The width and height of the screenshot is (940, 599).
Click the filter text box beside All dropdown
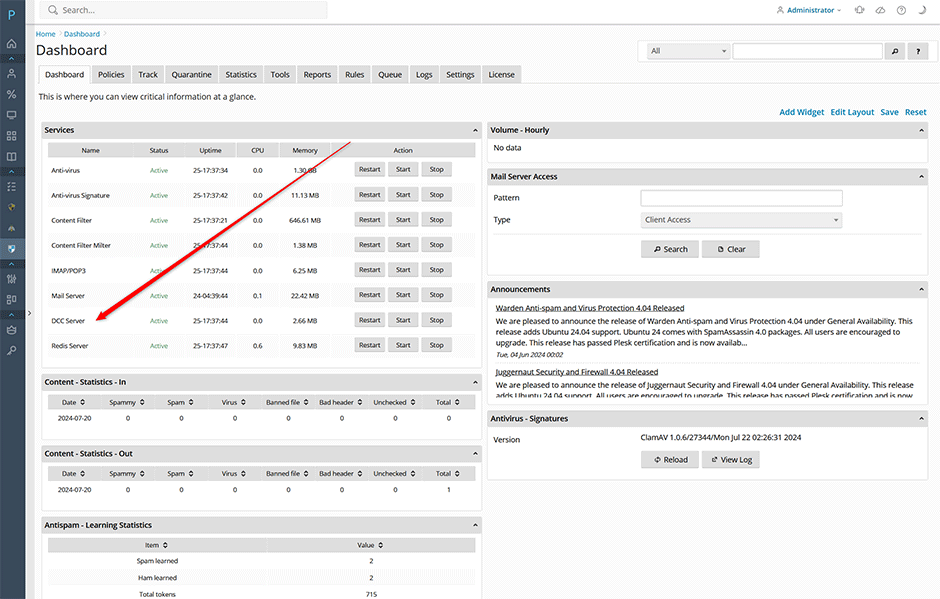point(808,51)
